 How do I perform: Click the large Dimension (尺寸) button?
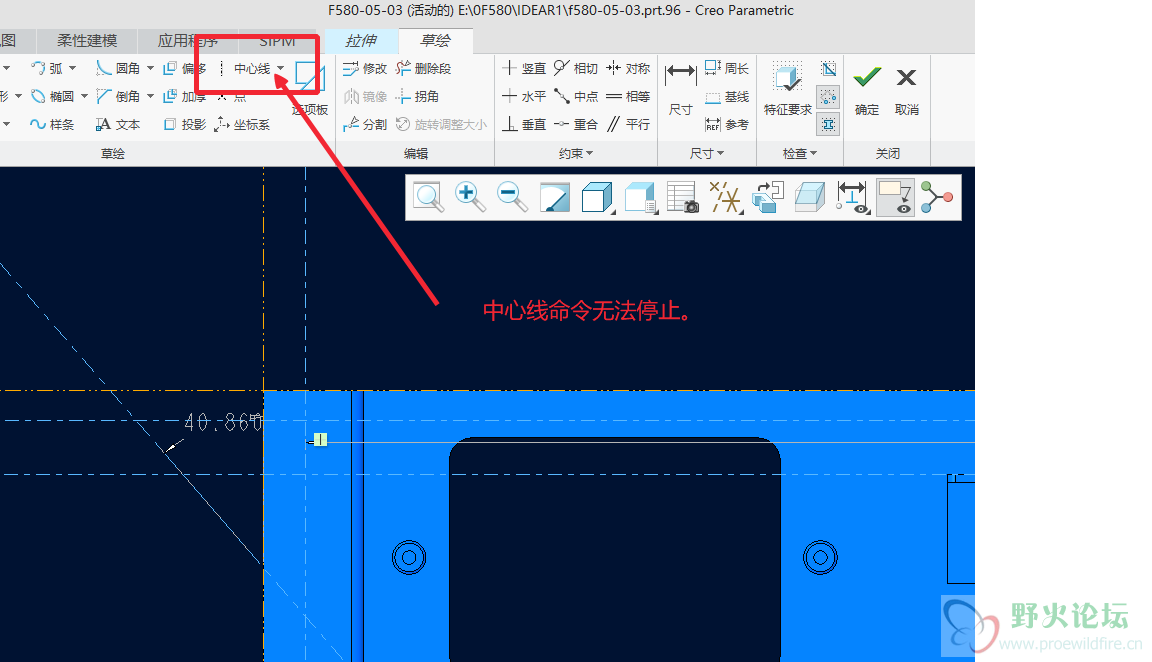tap(680, 90)
